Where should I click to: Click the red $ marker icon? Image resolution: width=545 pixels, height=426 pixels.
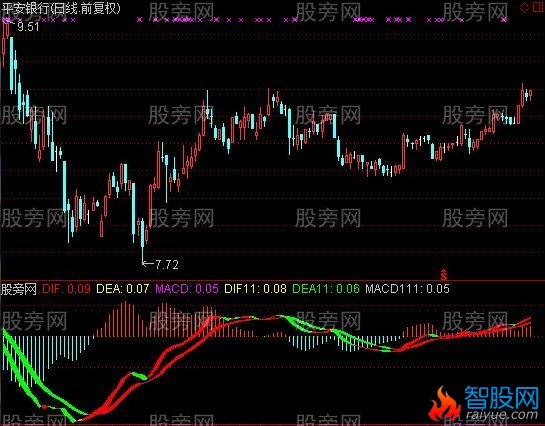click(444, 275)
